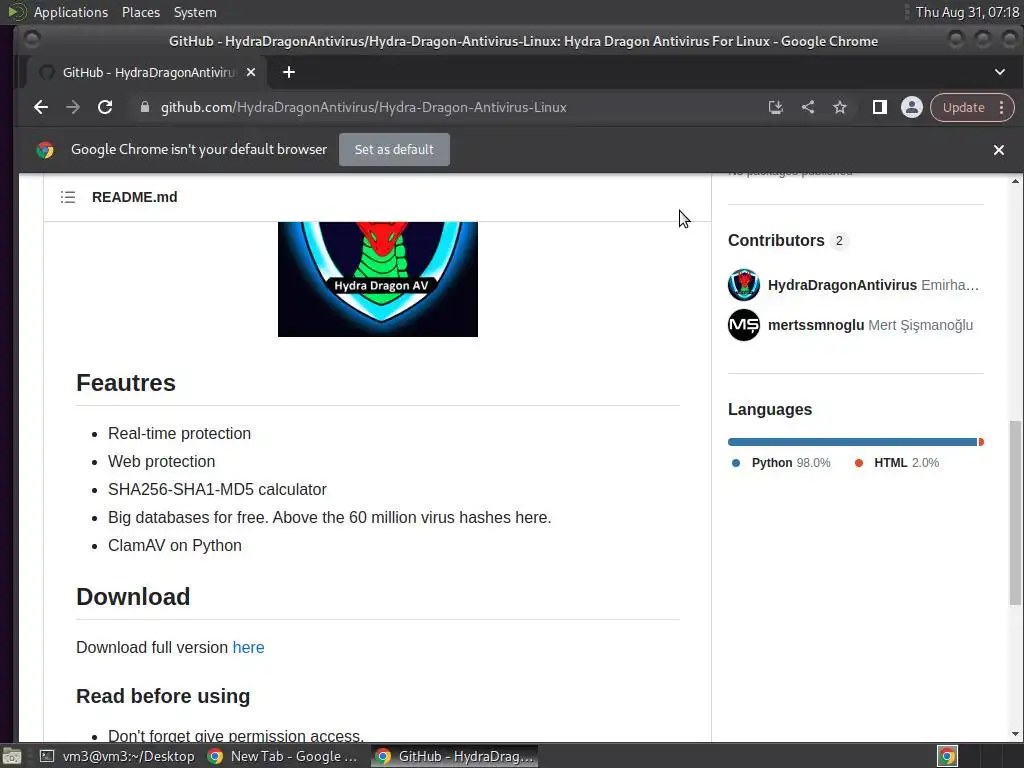This screenshot has width=1024, height=768.
Task: Share this page via share icon
Action: tap(808, 107)
